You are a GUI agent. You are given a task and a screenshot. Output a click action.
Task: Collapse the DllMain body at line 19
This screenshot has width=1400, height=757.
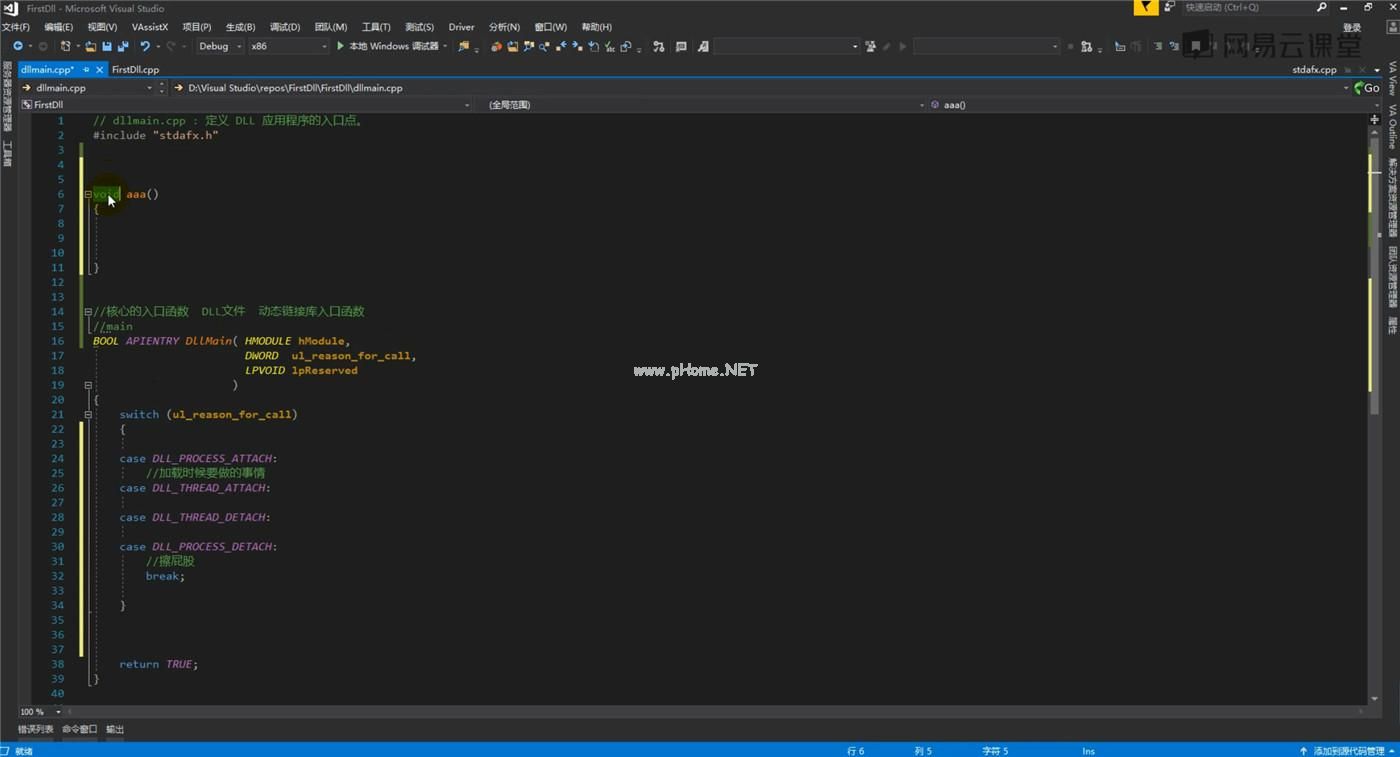(88, 385)
